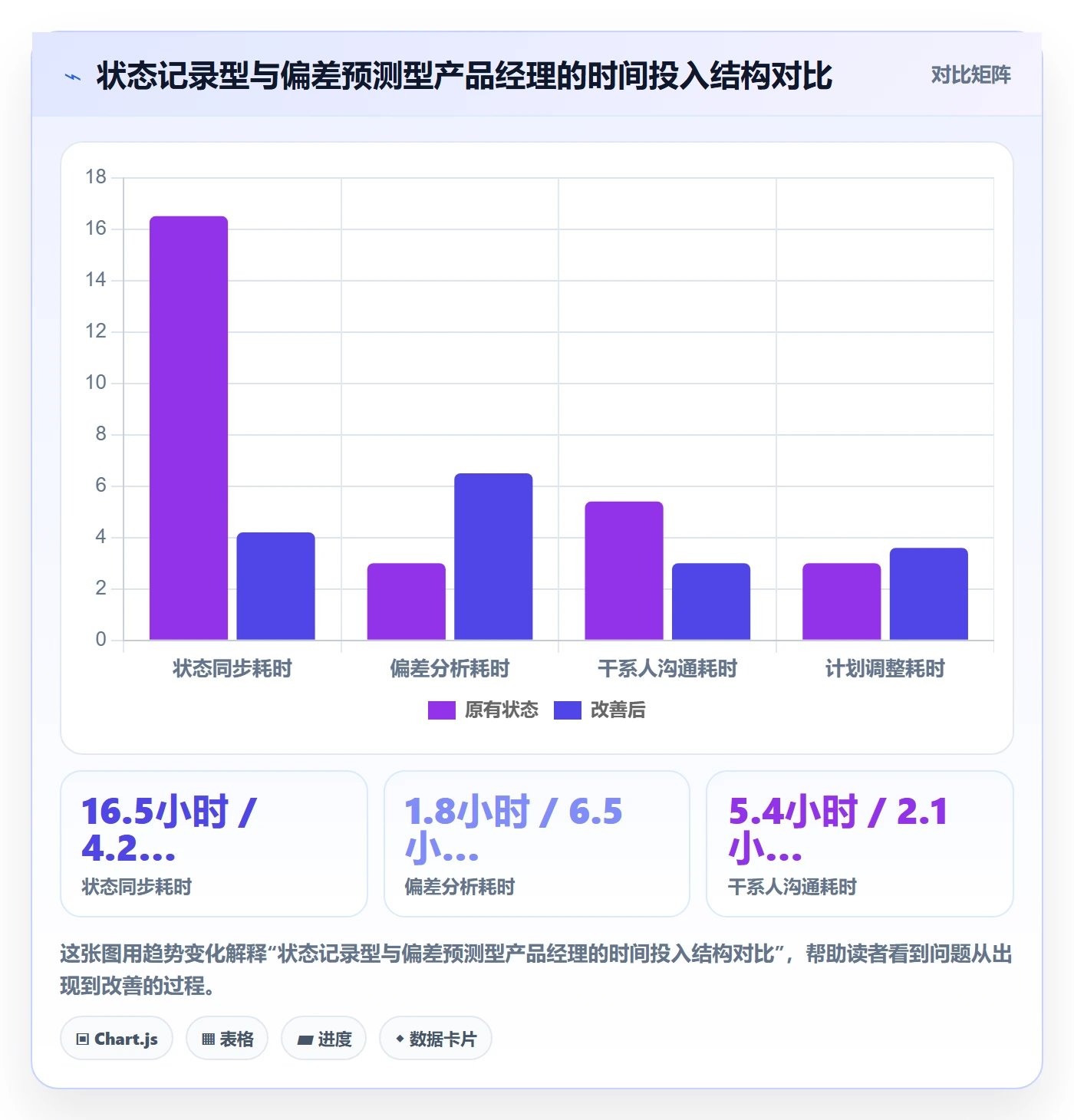
Task: Click the blue 状态同步耗时 bar at 4.2
Action: [x=275, y=586]
